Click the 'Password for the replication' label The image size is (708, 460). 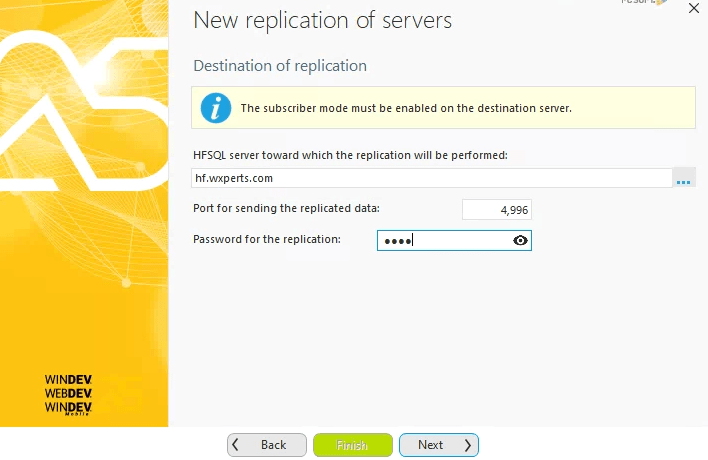pyautogui.click(x=267, y=239)
